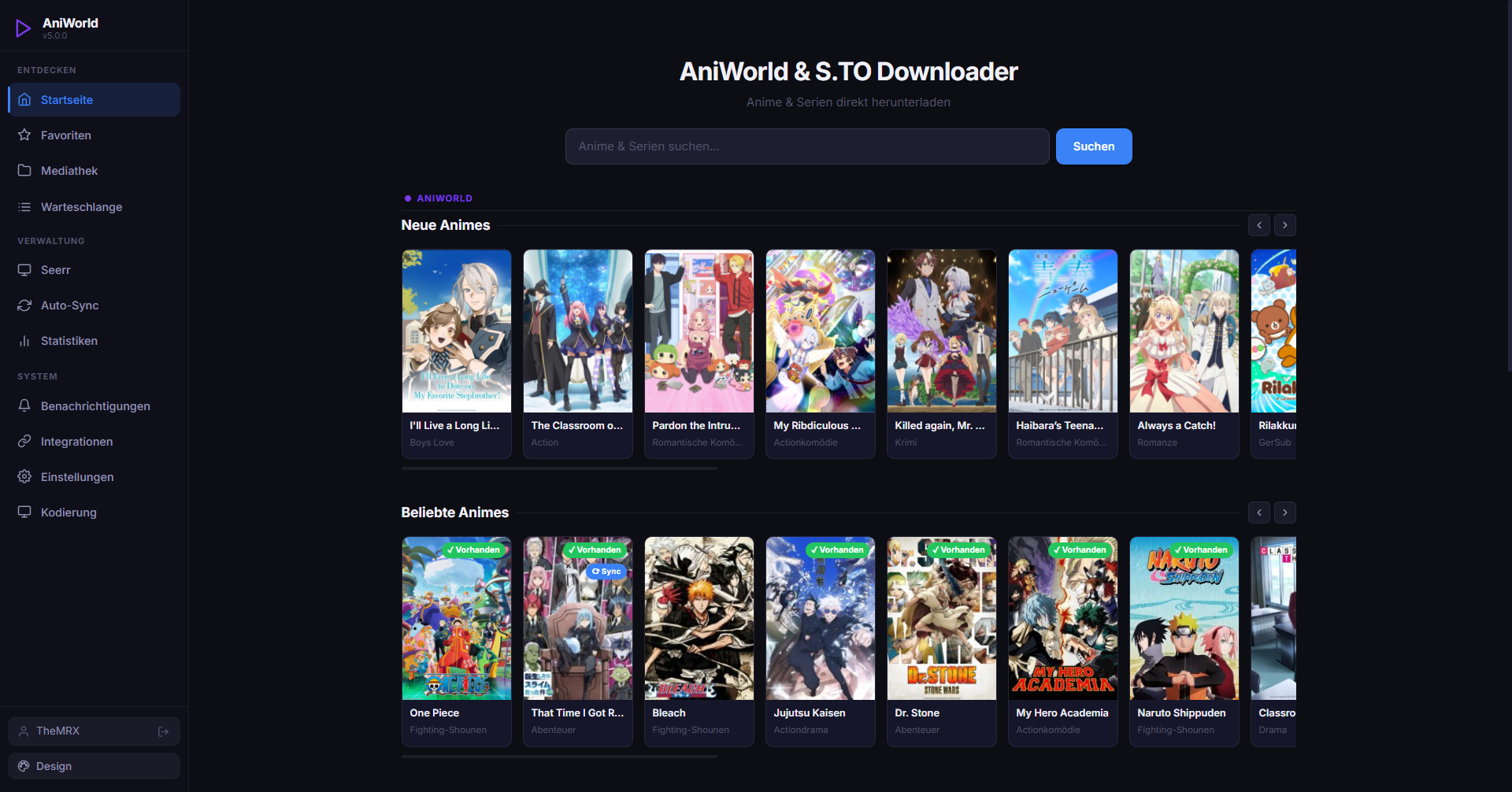Focus the Anime & Serien suchen field

click(x=807, y=146)
